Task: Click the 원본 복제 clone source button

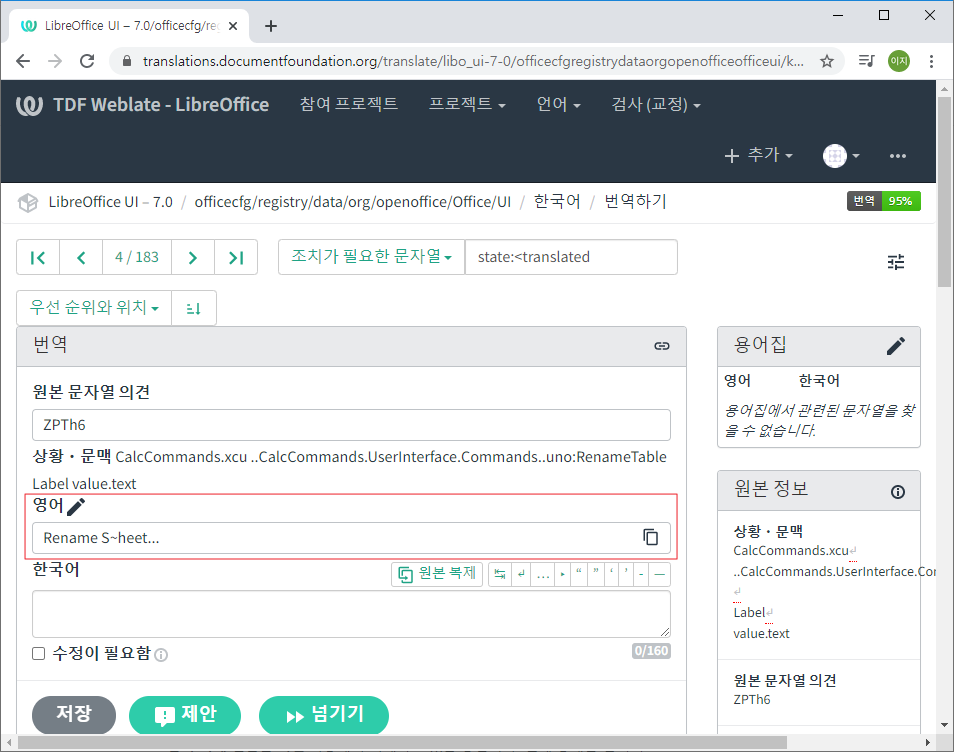Action: pos(437,574)
